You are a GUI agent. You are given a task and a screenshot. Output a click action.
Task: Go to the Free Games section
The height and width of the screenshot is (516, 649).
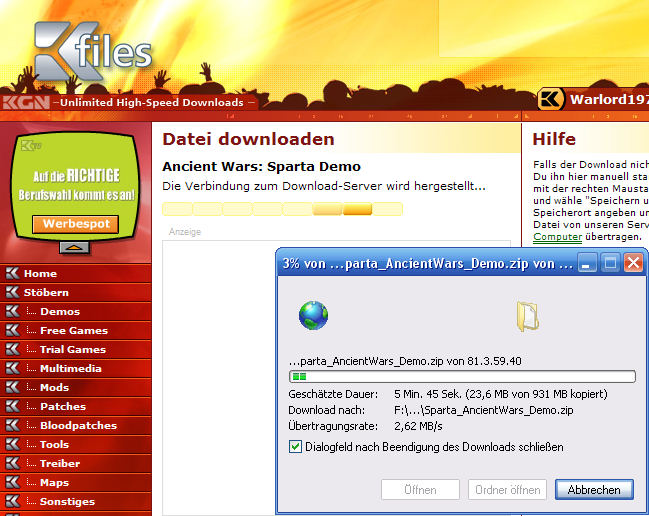point(75,330)
